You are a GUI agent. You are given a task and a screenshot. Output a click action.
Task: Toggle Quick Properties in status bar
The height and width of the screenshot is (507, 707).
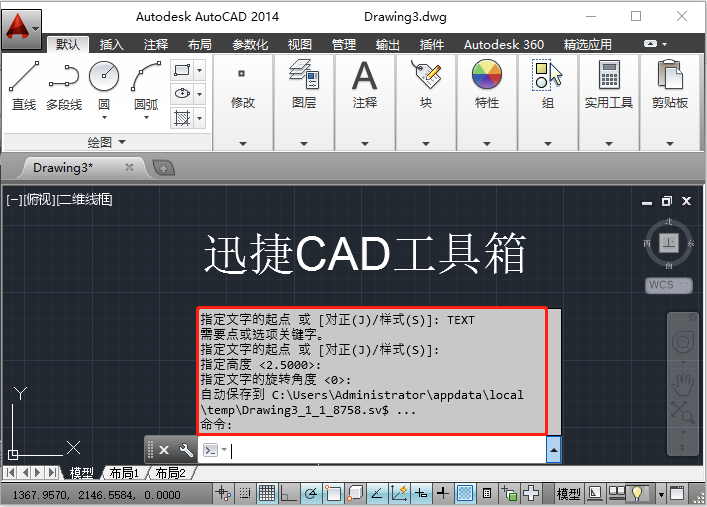click(x=487, y=493)
